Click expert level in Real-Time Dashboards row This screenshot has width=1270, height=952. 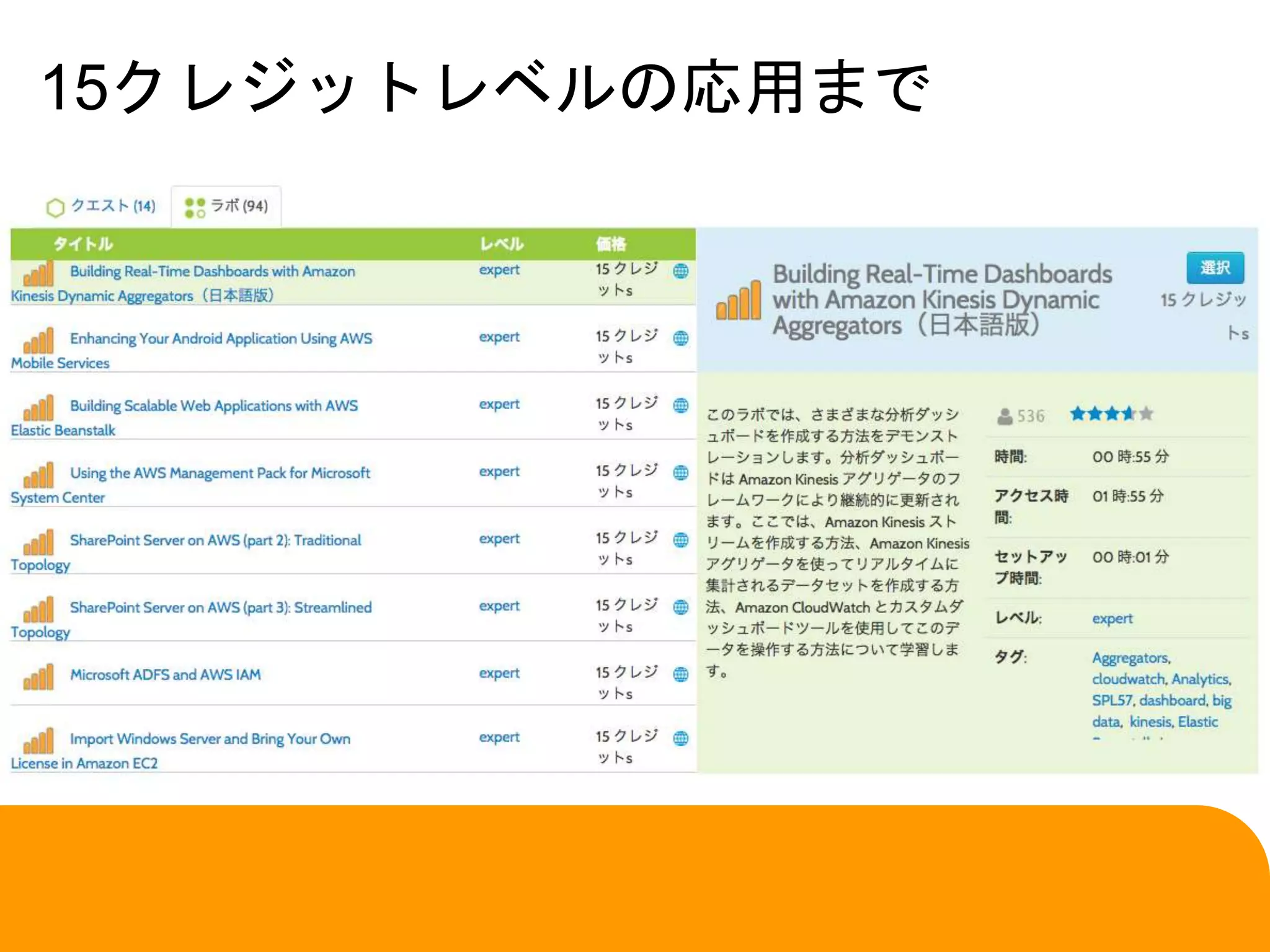point(499,270)
